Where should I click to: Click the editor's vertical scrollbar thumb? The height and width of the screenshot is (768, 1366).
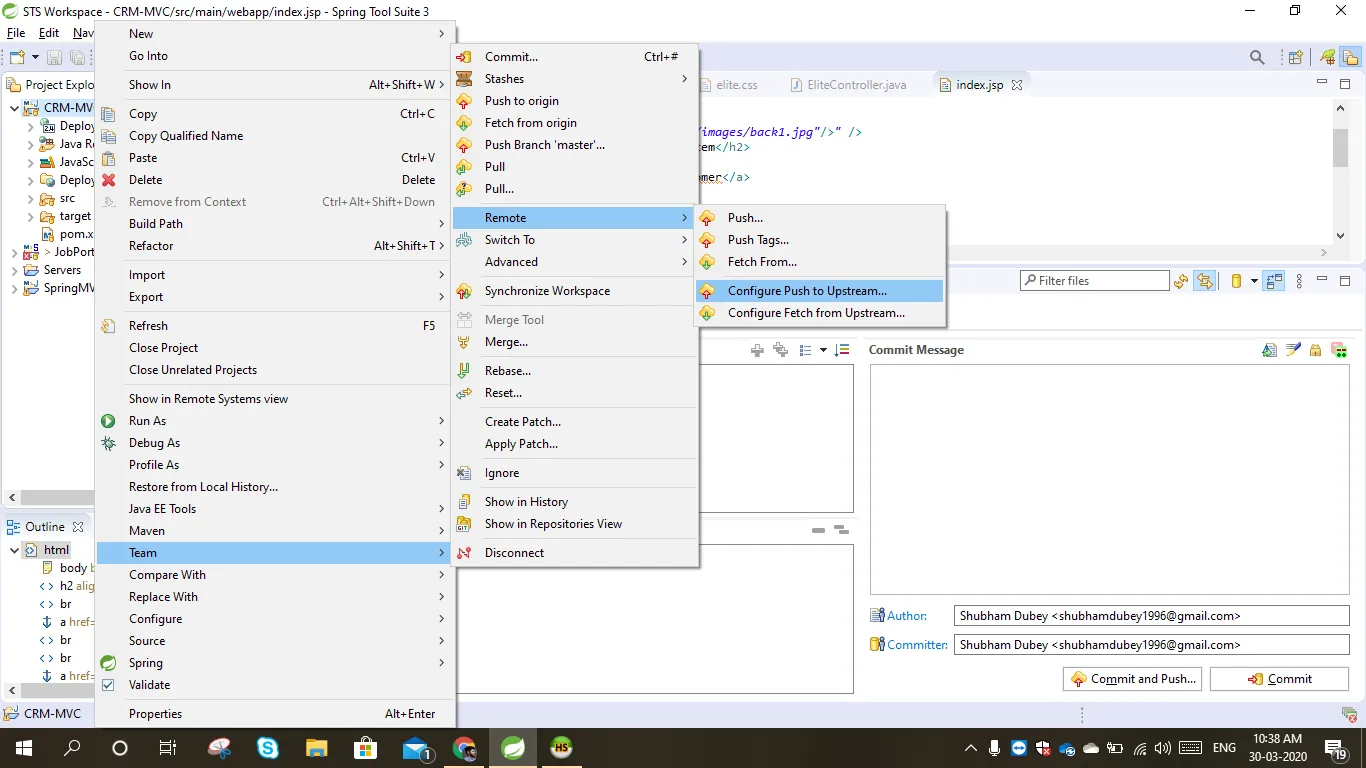(1341, 146)
